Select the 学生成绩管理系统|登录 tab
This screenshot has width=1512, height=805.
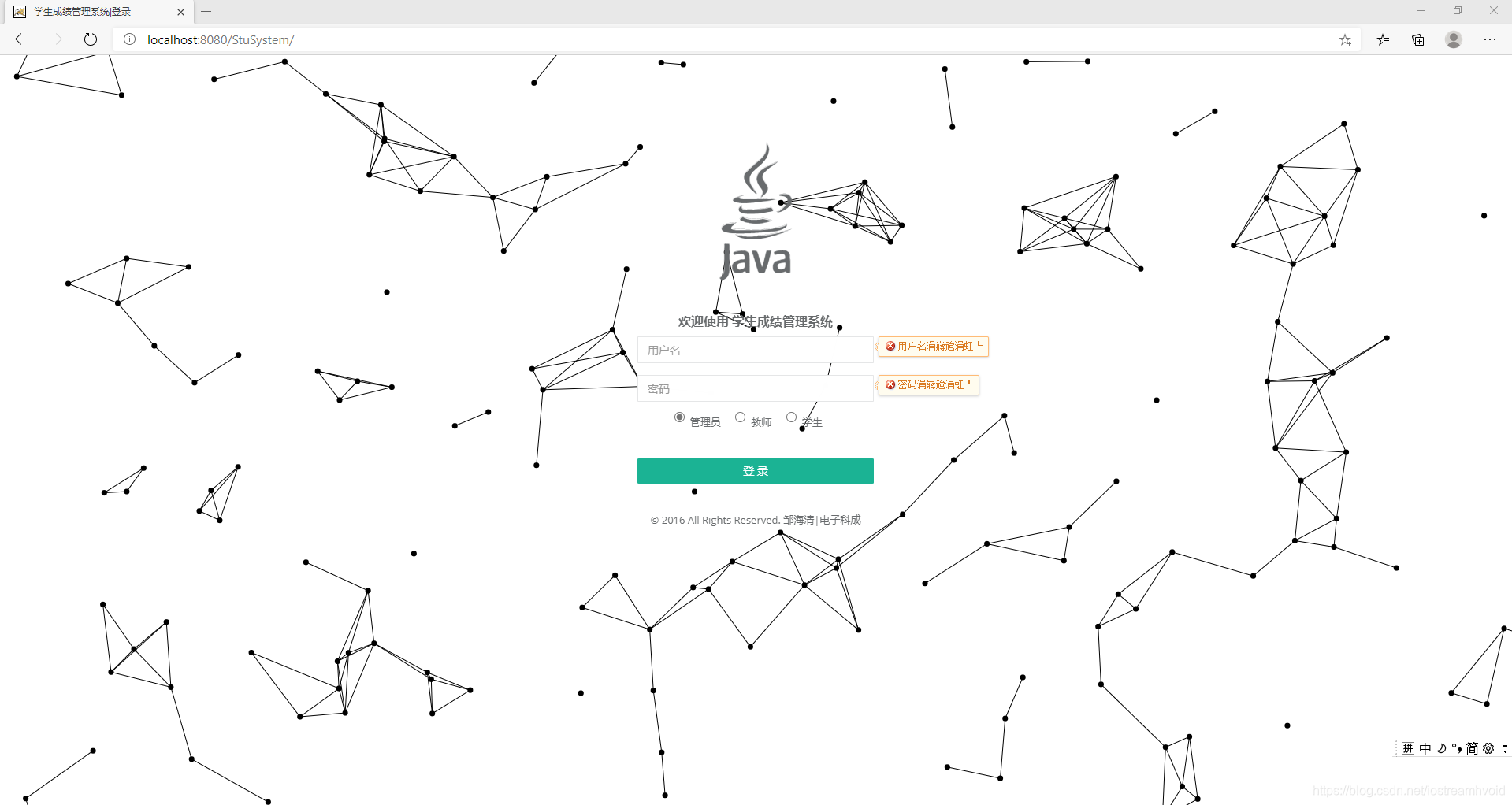point(98,12)
